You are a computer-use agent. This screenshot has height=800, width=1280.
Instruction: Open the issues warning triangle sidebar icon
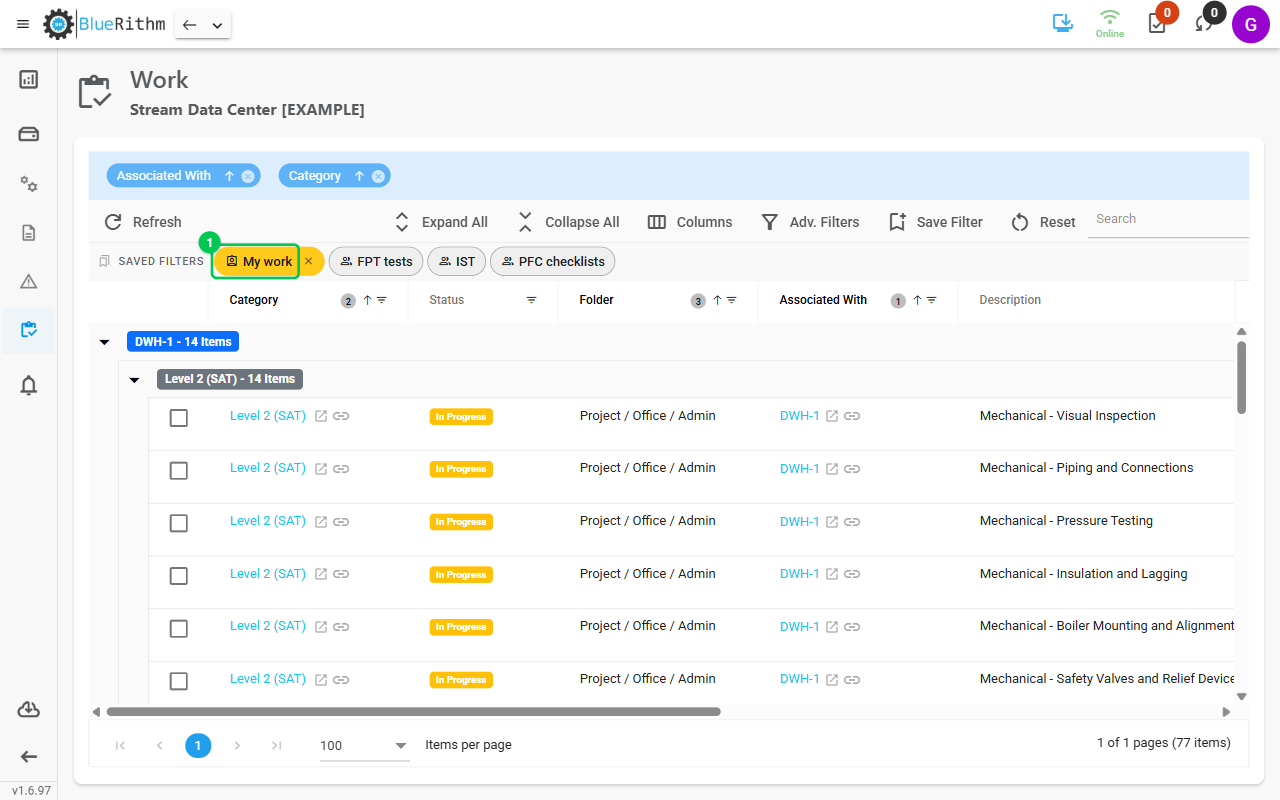point(29,282)
